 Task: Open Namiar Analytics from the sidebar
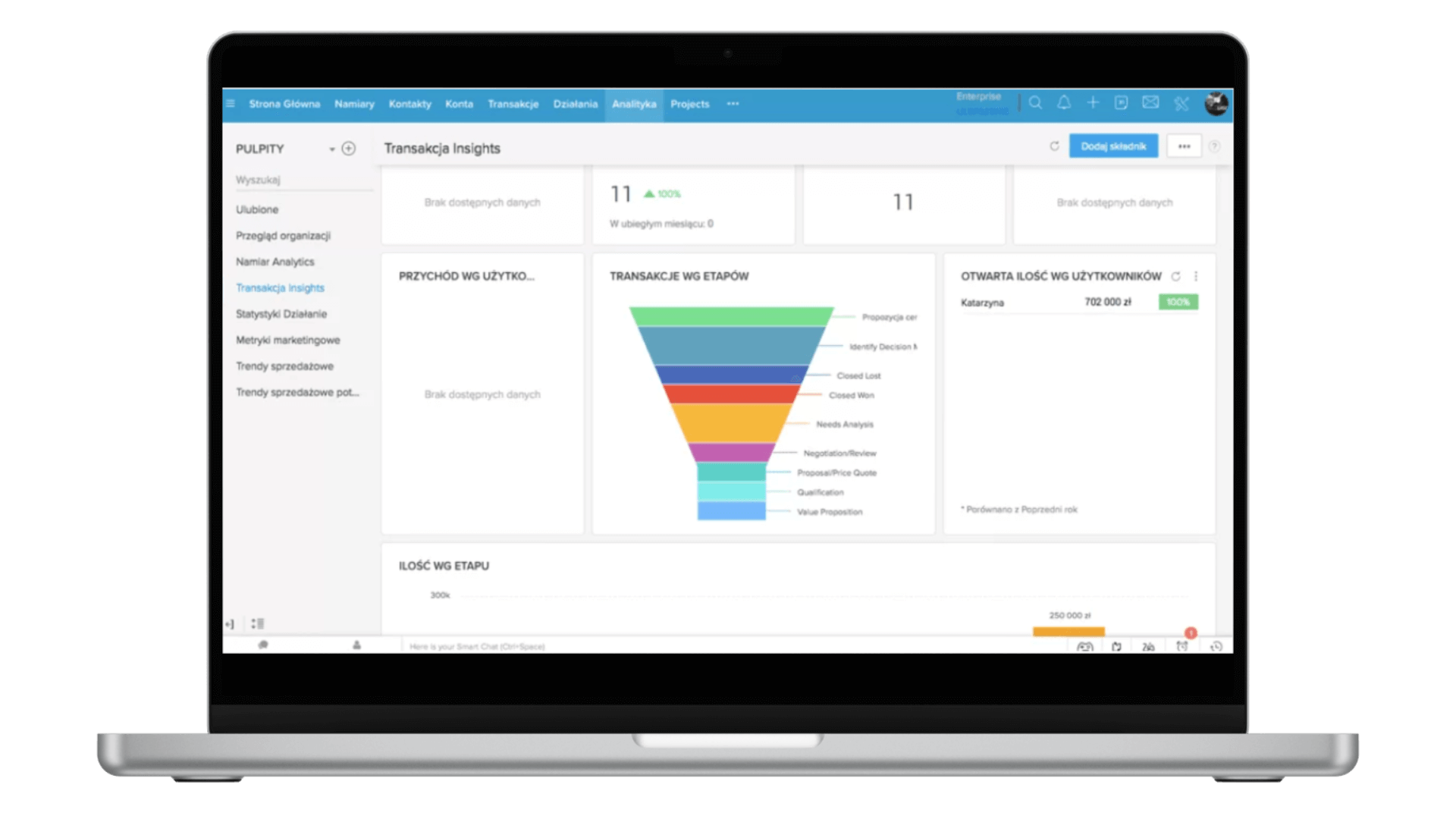click(x=275, y=262)
